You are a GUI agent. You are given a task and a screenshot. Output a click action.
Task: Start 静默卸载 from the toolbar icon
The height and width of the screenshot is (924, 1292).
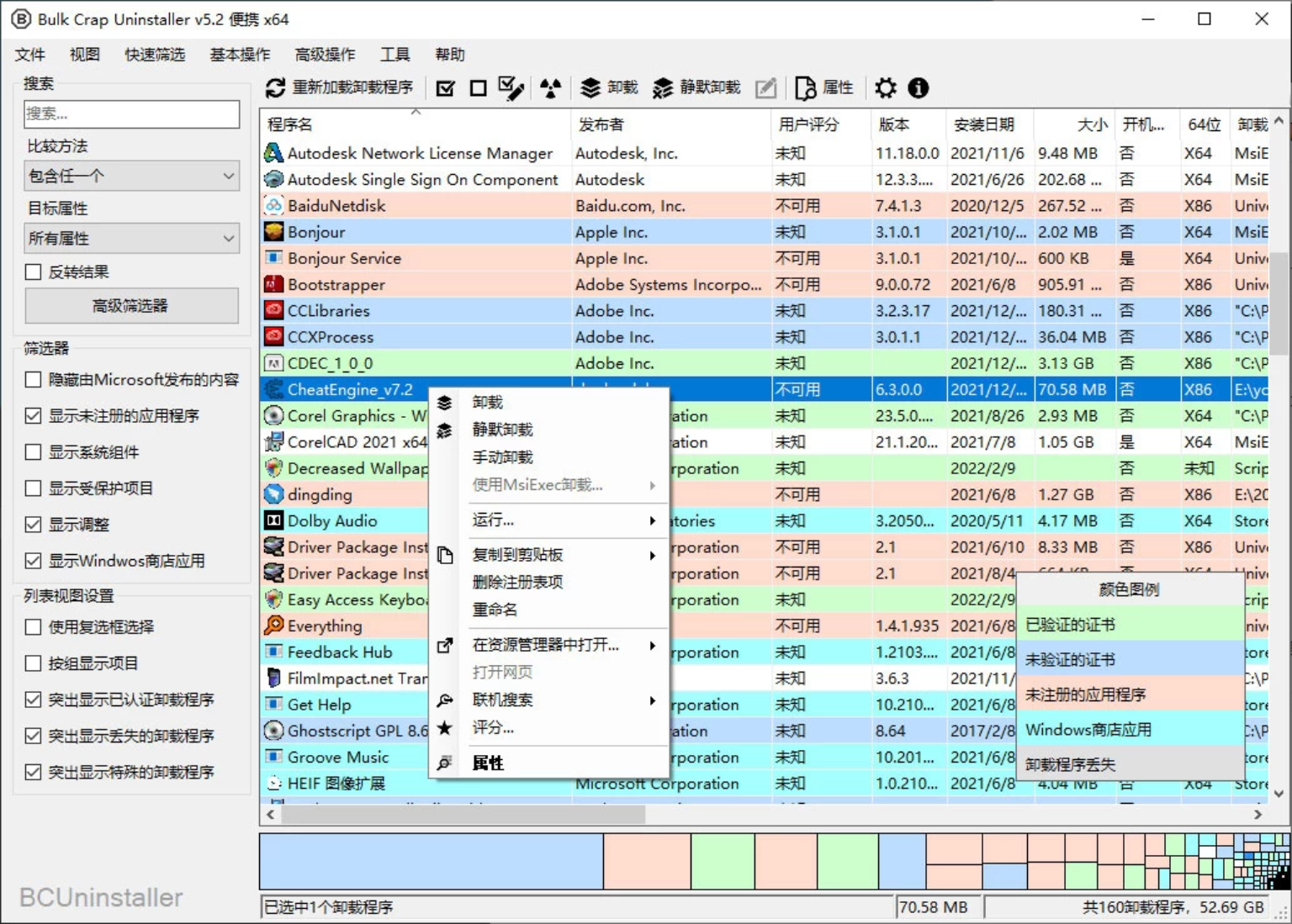coord(662,87)
